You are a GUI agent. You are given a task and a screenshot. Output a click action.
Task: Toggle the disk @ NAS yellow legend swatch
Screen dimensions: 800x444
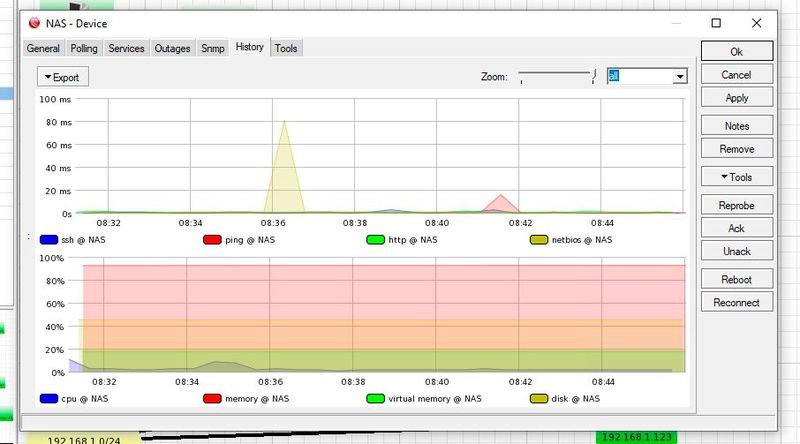[539, 399]
